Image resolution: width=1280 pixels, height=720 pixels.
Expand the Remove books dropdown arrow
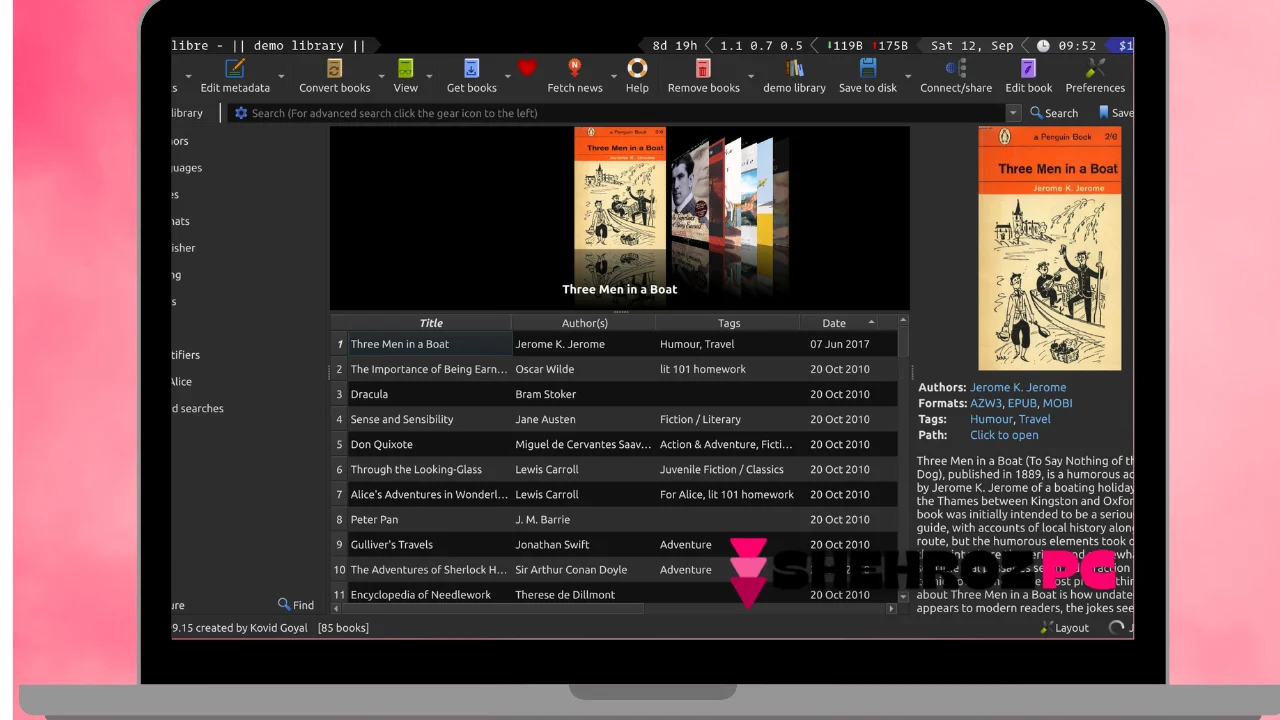click(x=751, y=76)
